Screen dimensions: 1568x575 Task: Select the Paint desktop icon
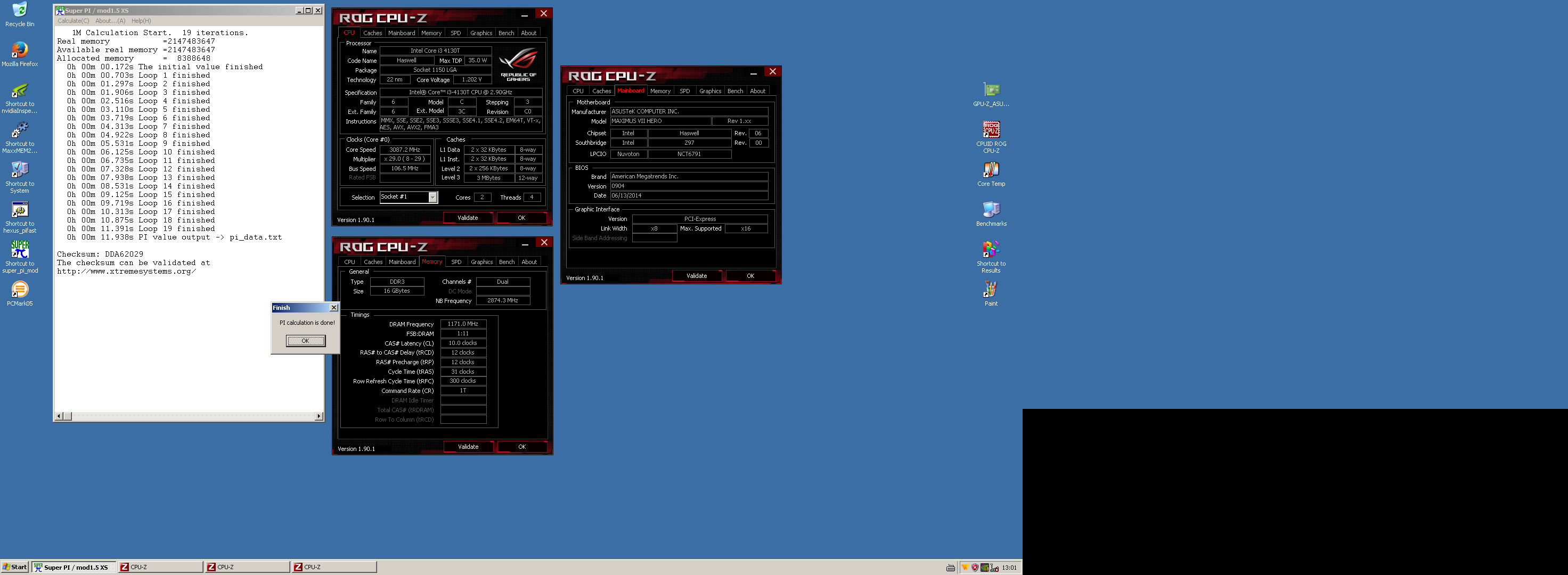pyautogui.click(x=991, y=294)
